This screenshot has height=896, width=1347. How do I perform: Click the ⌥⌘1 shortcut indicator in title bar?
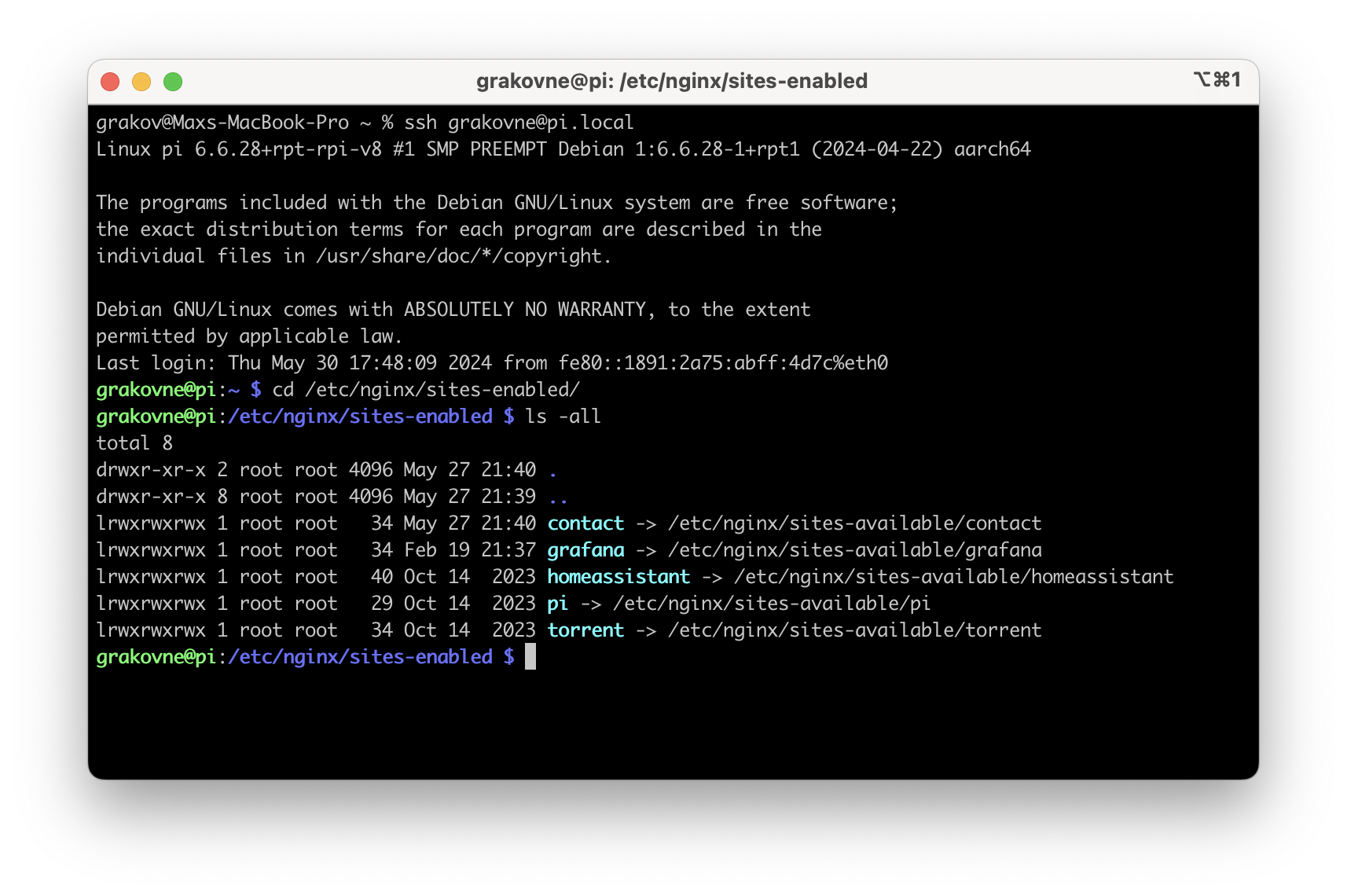pyautogui.click(x=1217, y=79)
